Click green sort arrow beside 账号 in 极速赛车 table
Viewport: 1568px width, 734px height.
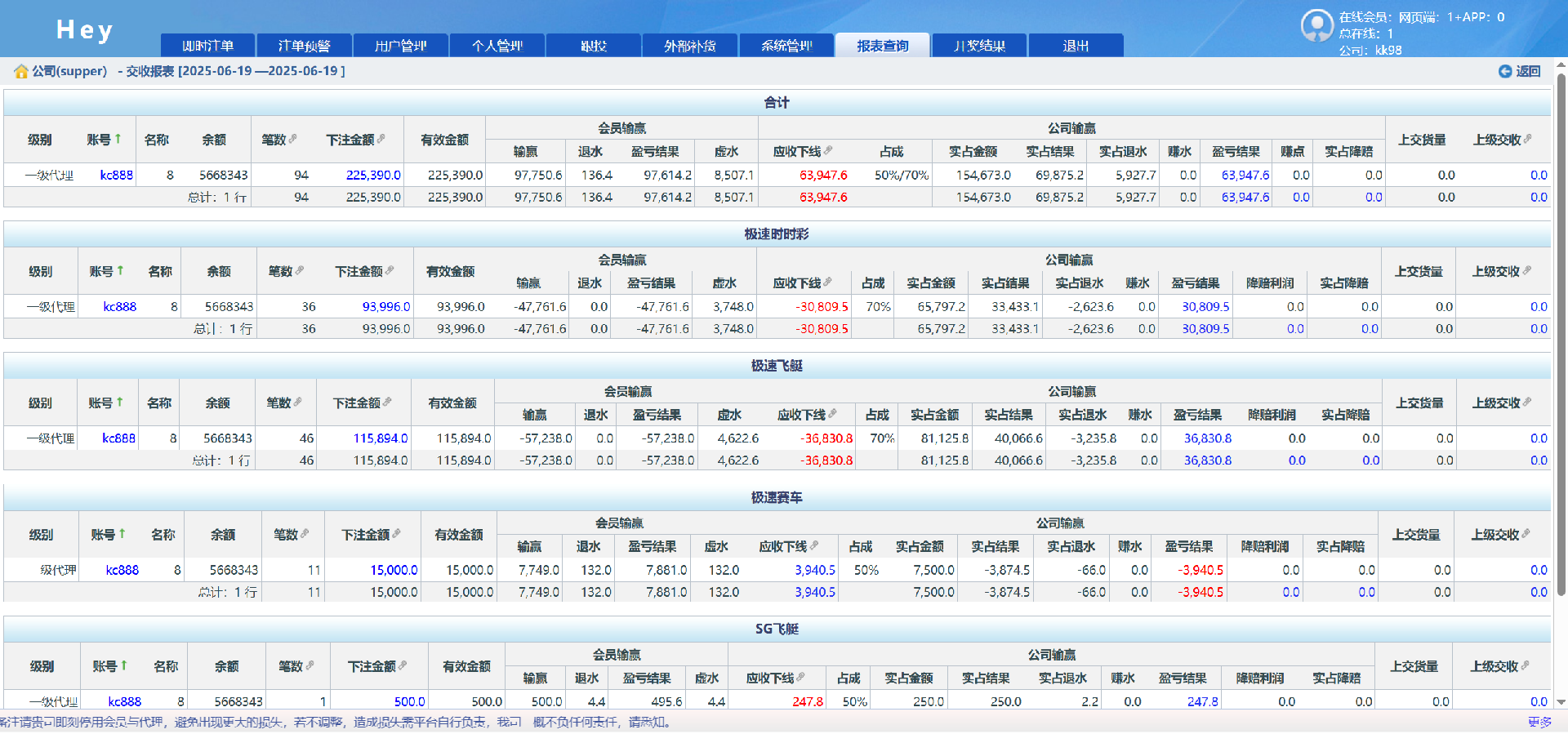tap(122, 534)
